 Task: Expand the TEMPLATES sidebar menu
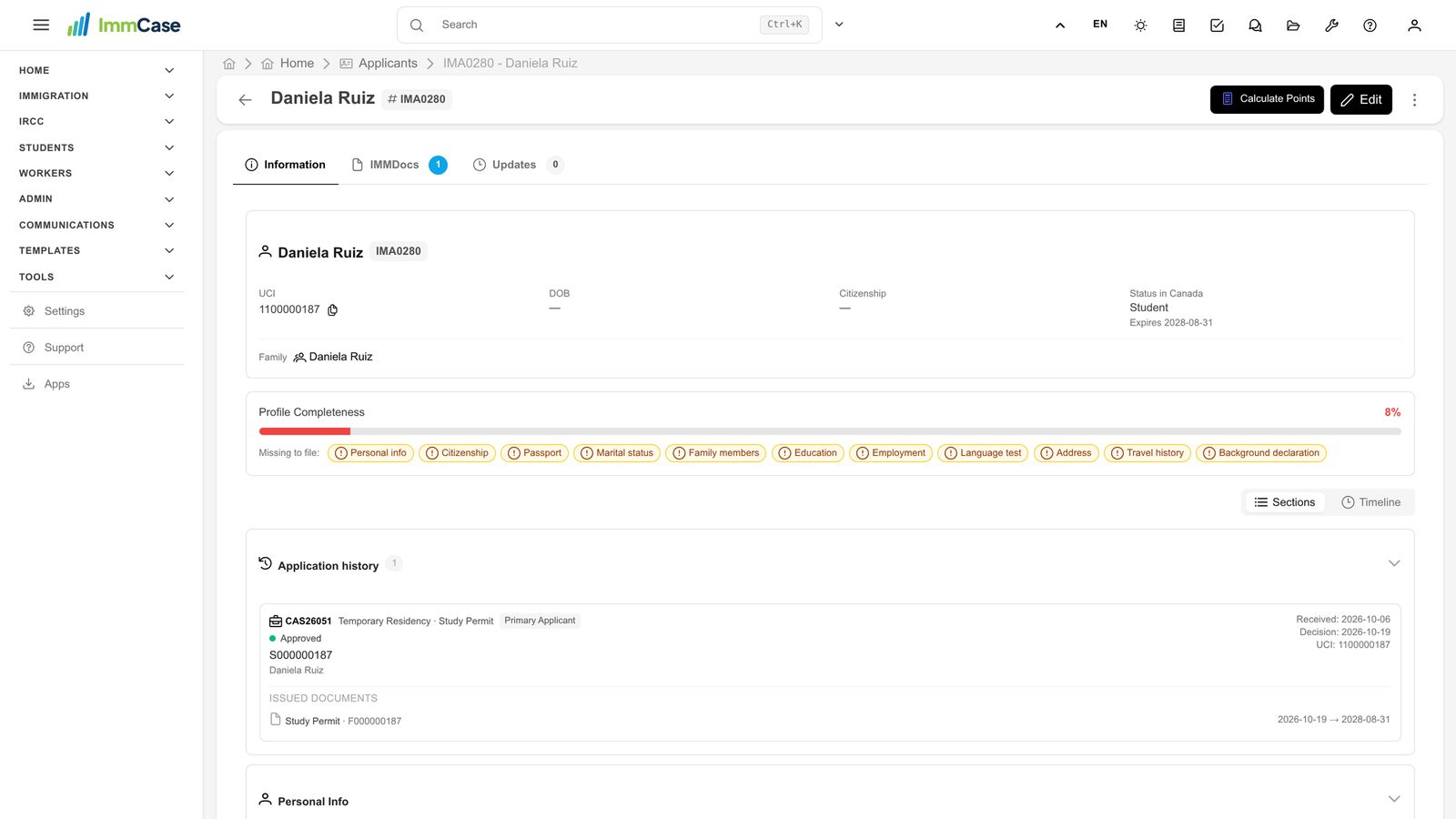coord(97,250)
